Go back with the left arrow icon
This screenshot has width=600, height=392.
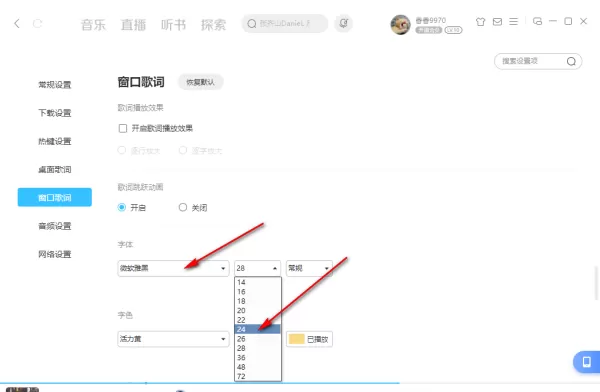point(16,24)
